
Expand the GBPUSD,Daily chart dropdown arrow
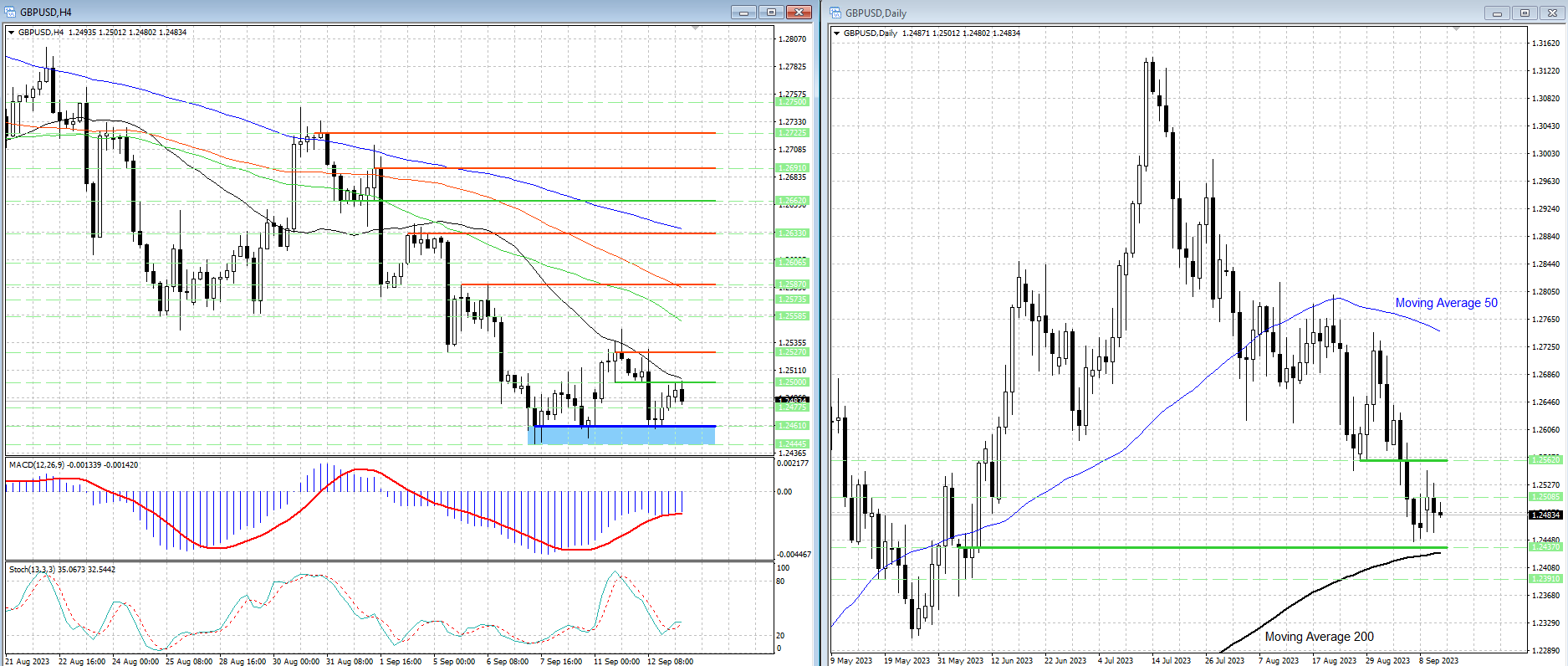(x=837, y=33)
